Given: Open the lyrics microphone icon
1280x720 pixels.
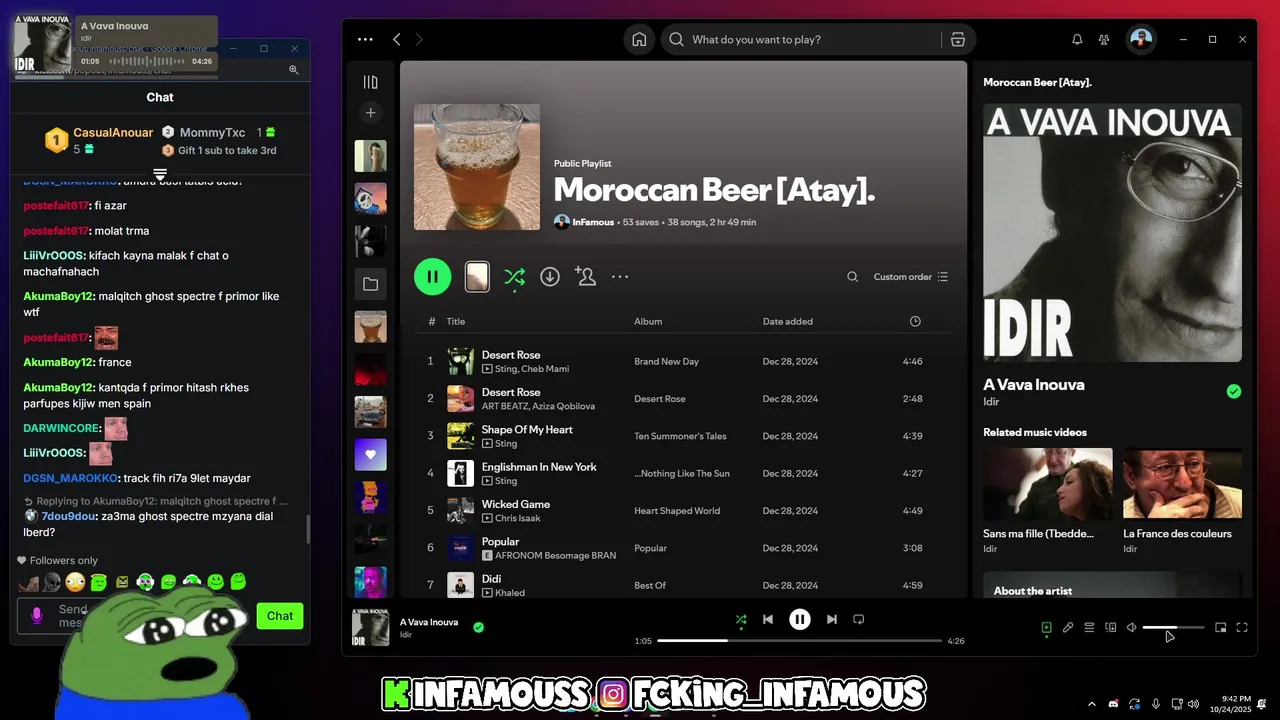Looking at the screenshot, I should coord(1068,628).
